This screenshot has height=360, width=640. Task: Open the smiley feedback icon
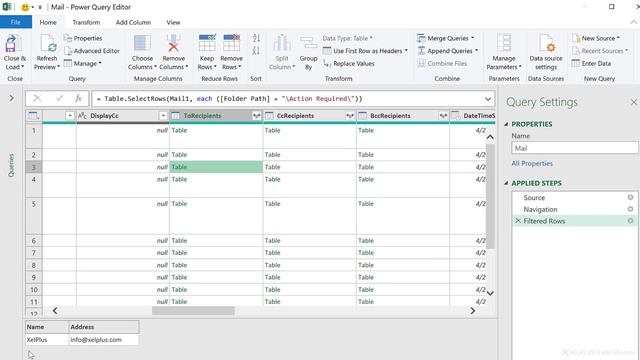pyautogui.click(x=25, y=7)
